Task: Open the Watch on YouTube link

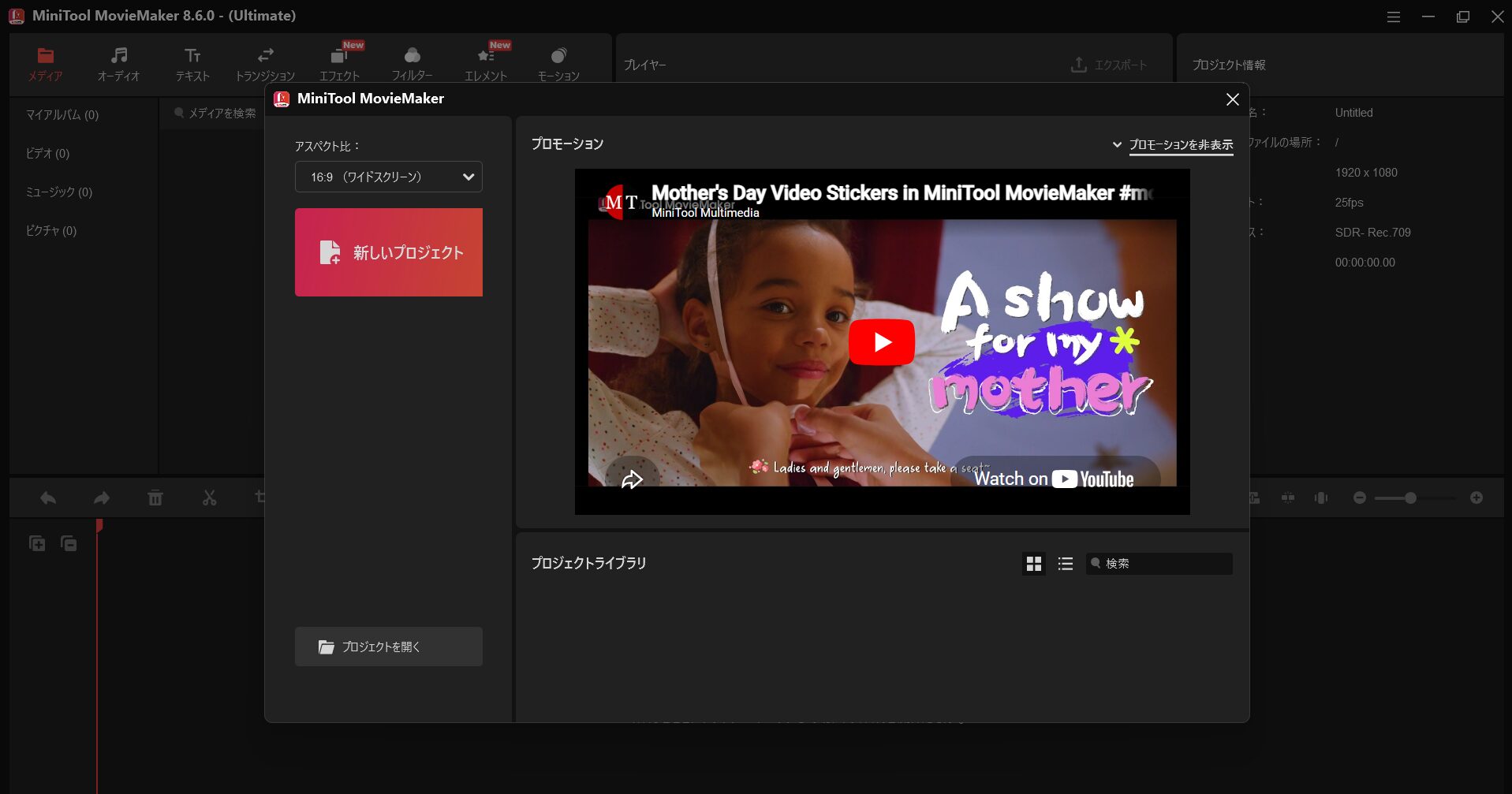Action: pyautogui.click(x=1055, y=479)
